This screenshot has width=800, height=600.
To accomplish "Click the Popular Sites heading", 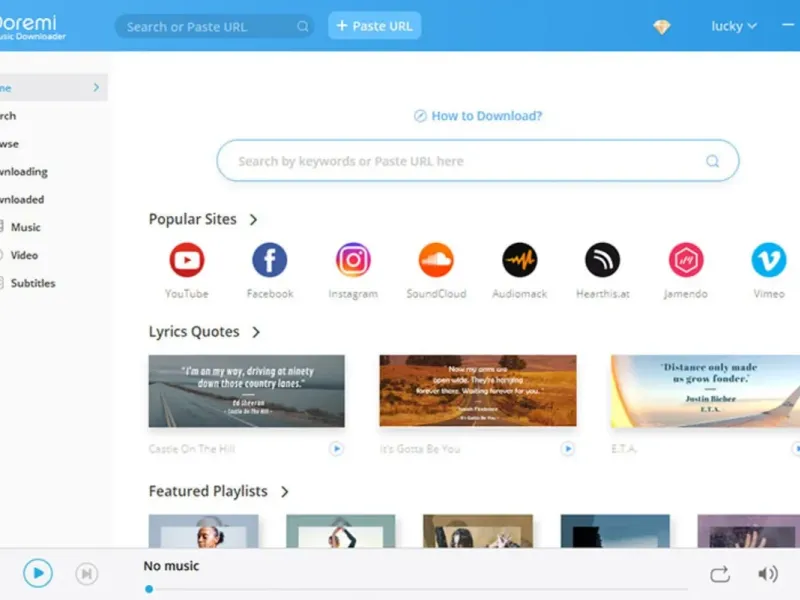I will [x=193, y=219].
